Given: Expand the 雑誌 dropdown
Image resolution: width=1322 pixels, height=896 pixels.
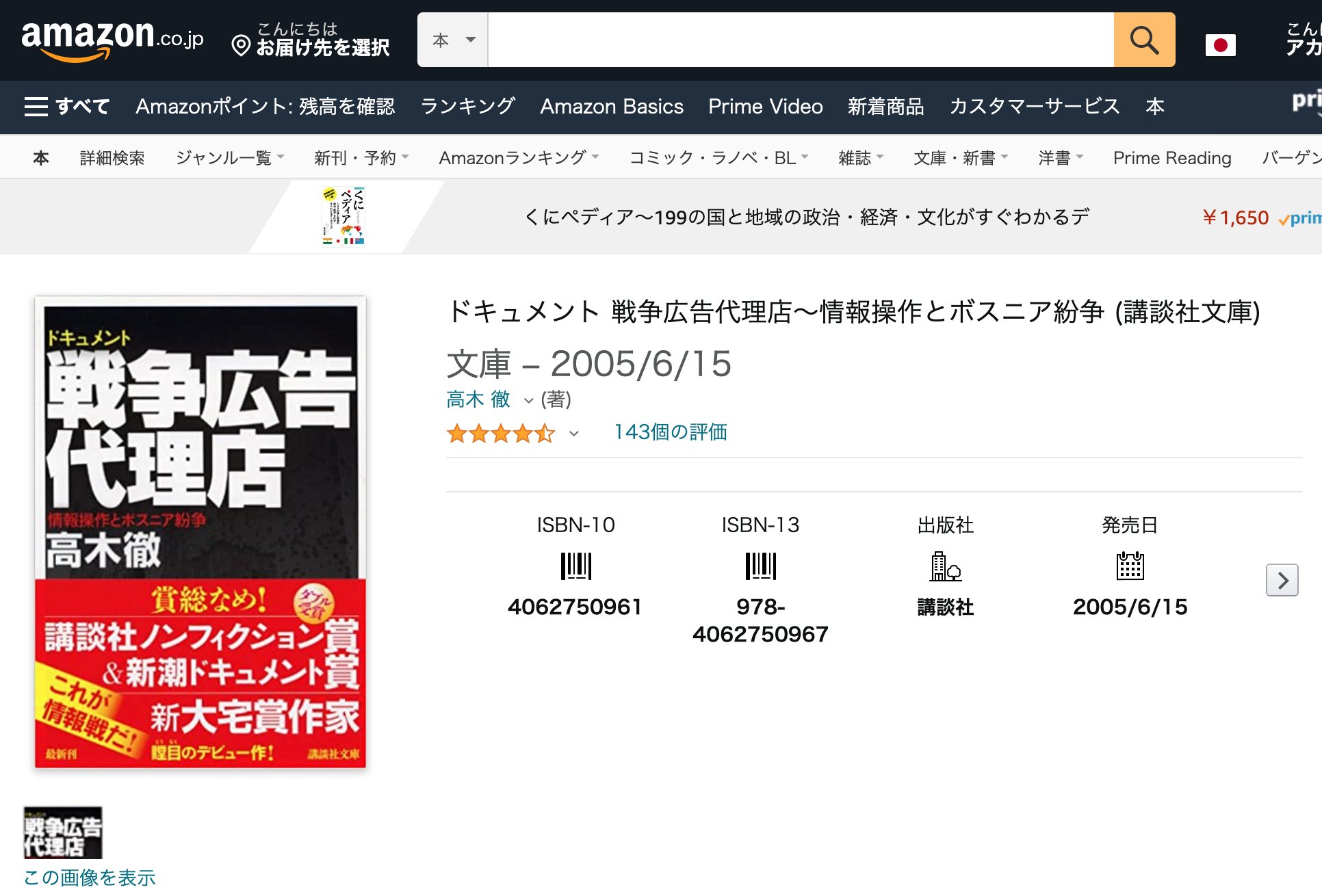Looking at the screenshot, I should pyautogui.click(x=861, y=158).
